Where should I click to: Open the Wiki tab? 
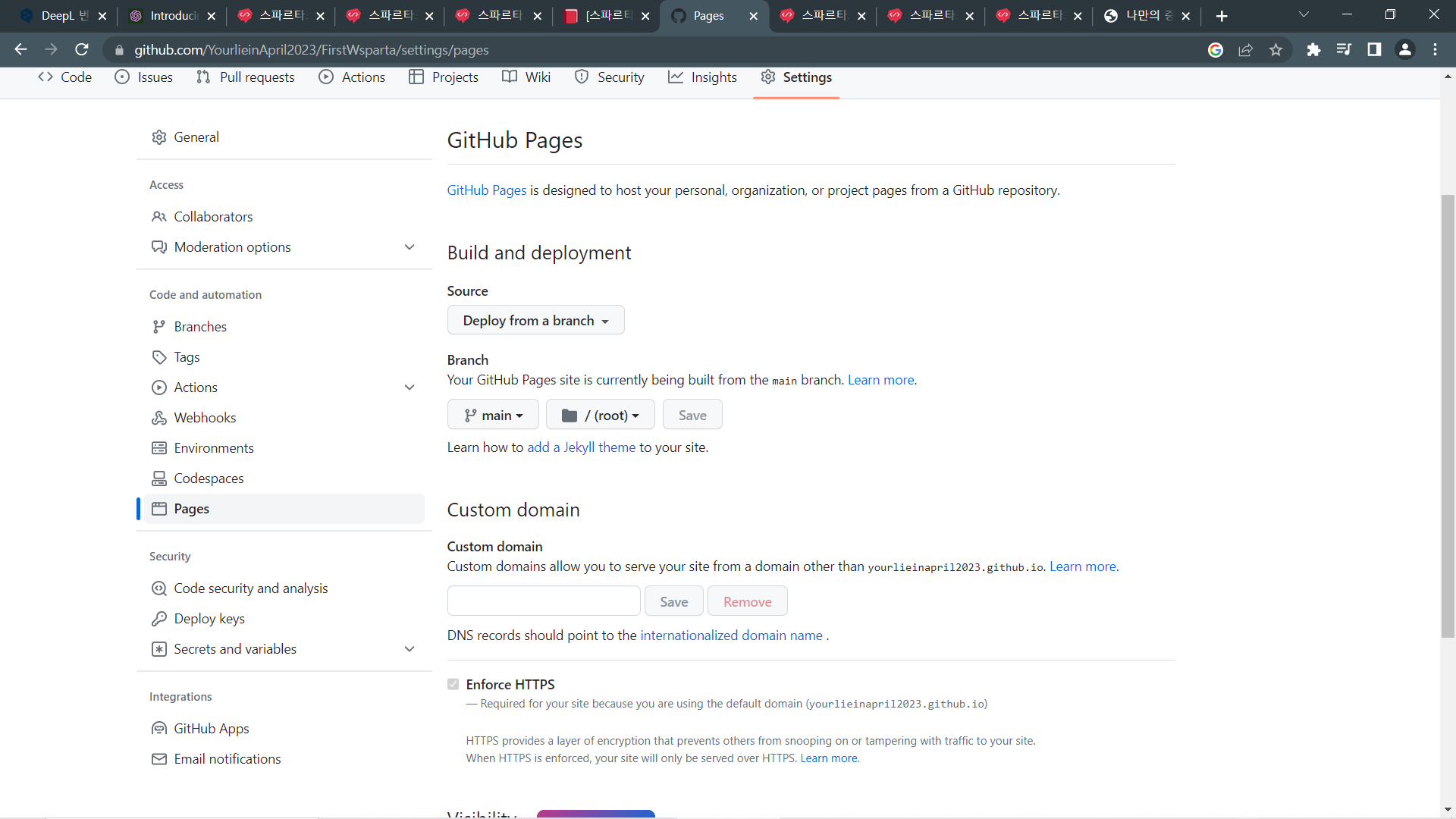526,77
